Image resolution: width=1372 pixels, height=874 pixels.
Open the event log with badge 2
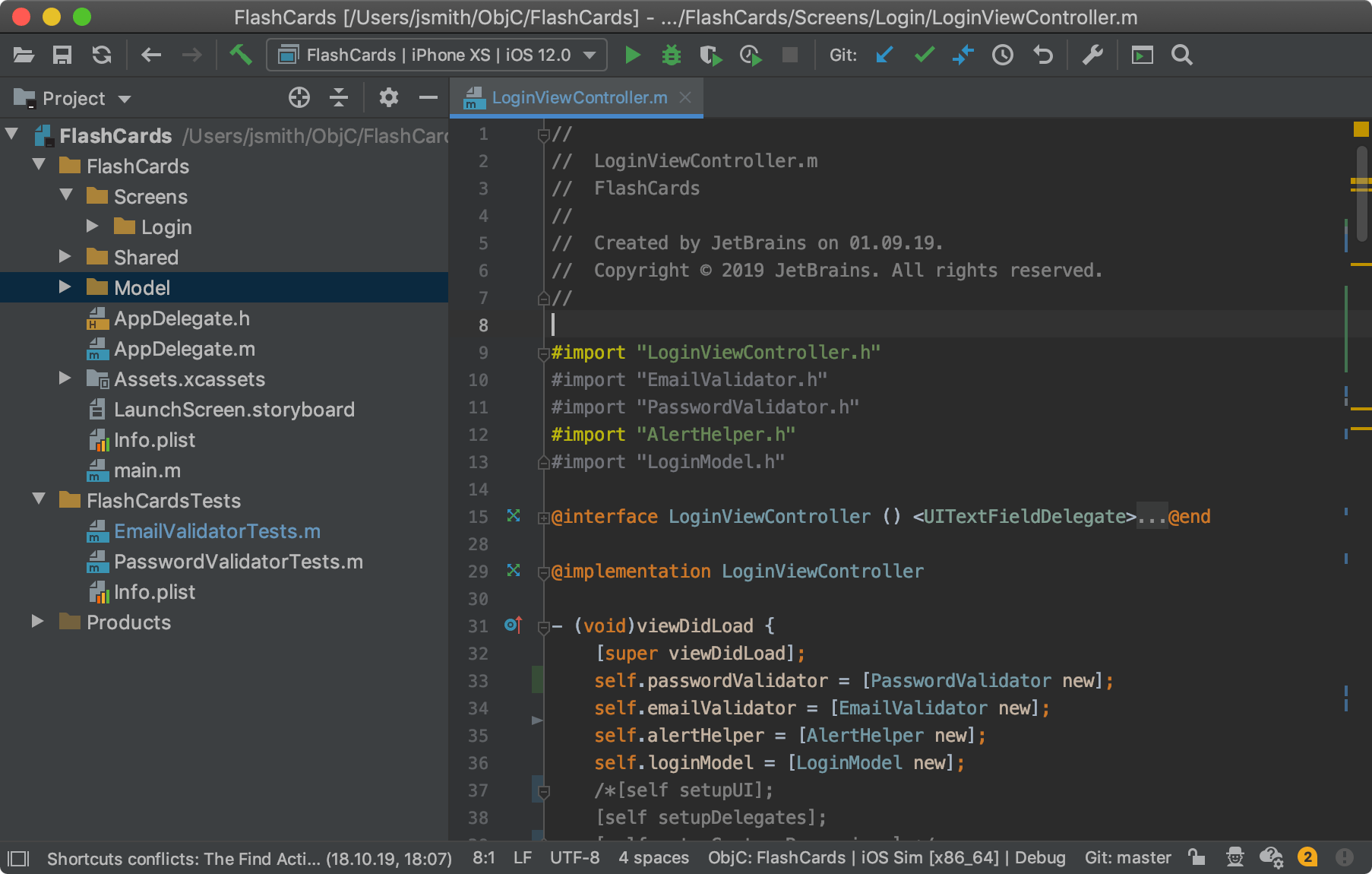coord(1307,857)
